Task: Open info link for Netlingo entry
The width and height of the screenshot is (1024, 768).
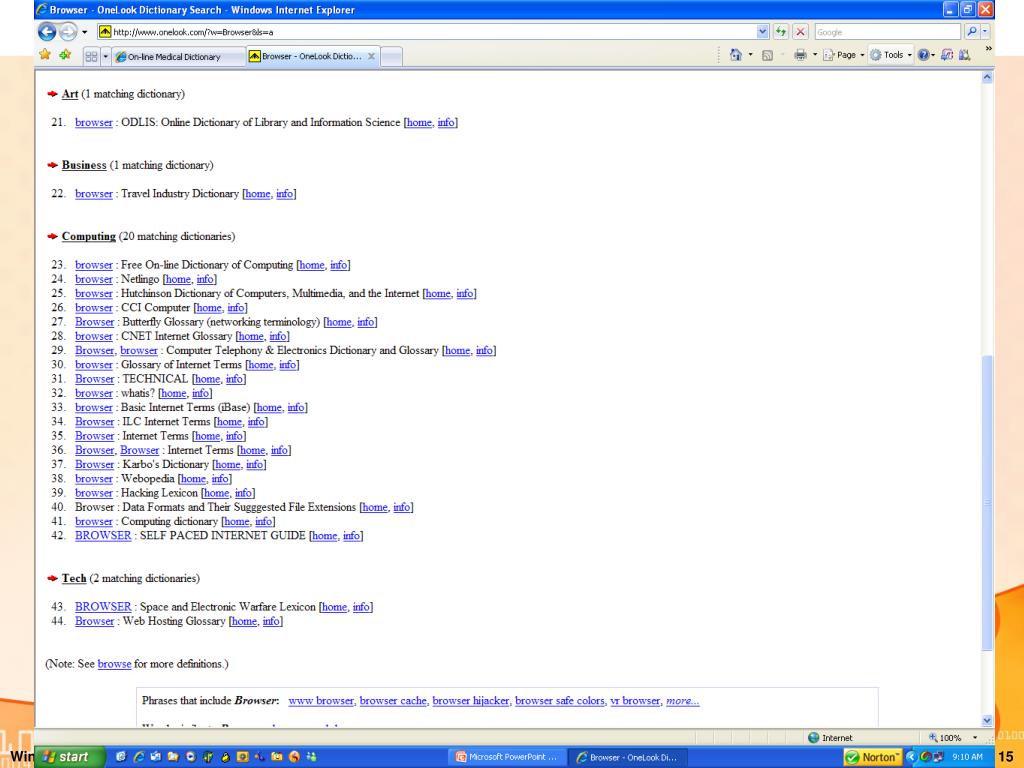Action: point(205,280)
